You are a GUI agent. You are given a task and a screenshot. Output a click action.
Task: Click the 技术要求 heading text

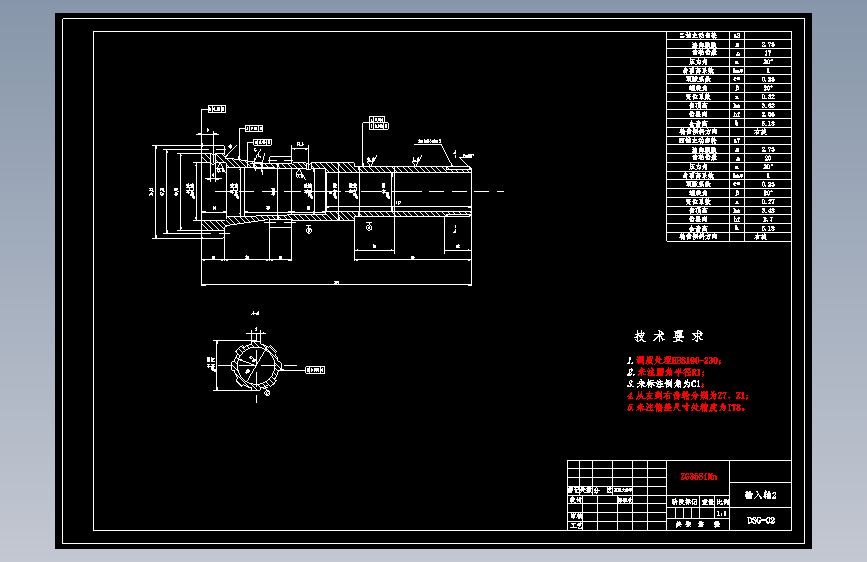tap(668, 336)
